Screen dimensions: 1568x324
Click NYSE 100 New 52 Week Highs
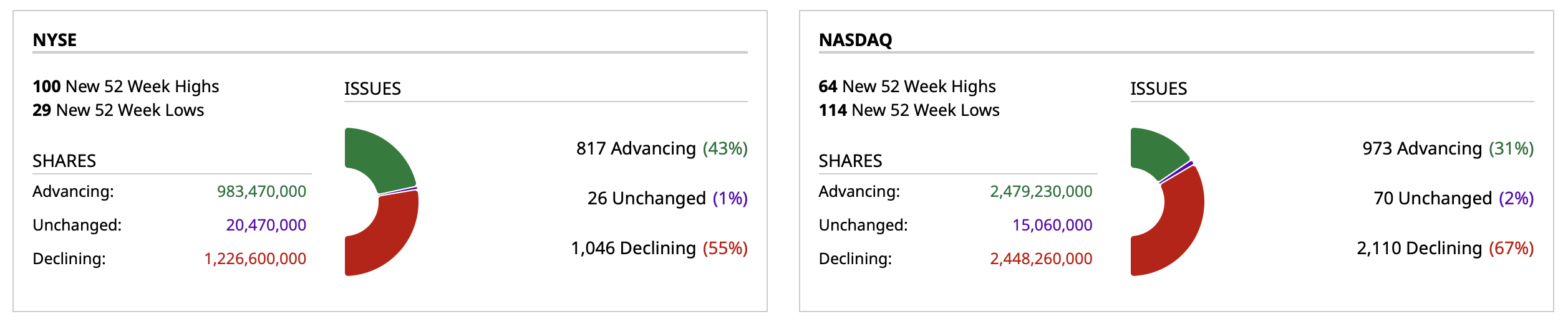(x=126, y=86)
